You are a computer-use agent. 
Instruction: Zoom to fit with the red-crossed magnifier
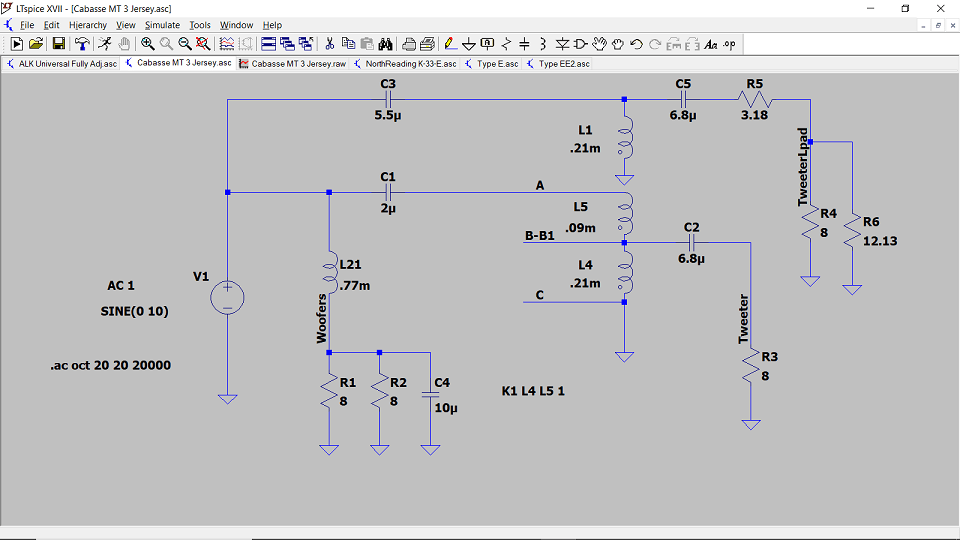[203, 43]
